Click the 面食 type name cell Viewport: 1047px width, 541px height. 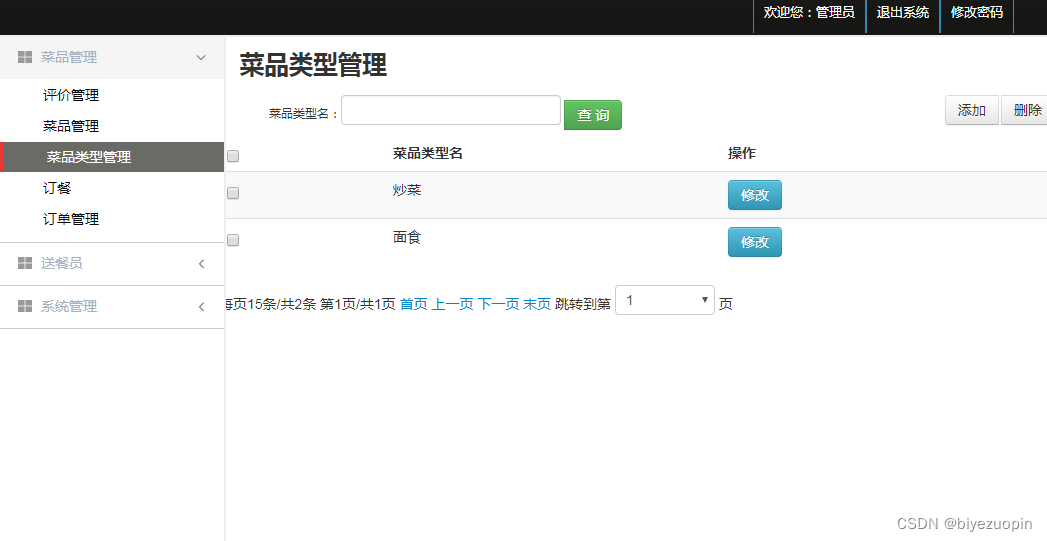[x=407, y=237]
